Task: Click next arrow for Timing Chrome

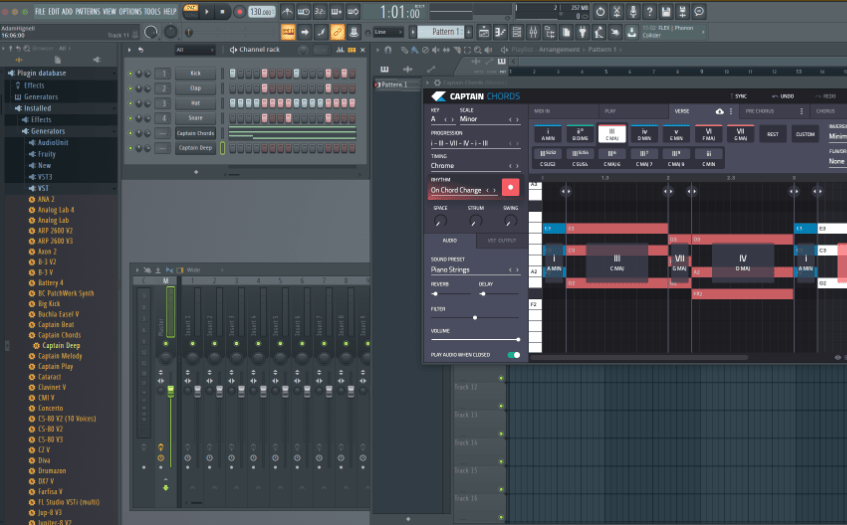Action: pyautogui.click(x=517, y=166)
